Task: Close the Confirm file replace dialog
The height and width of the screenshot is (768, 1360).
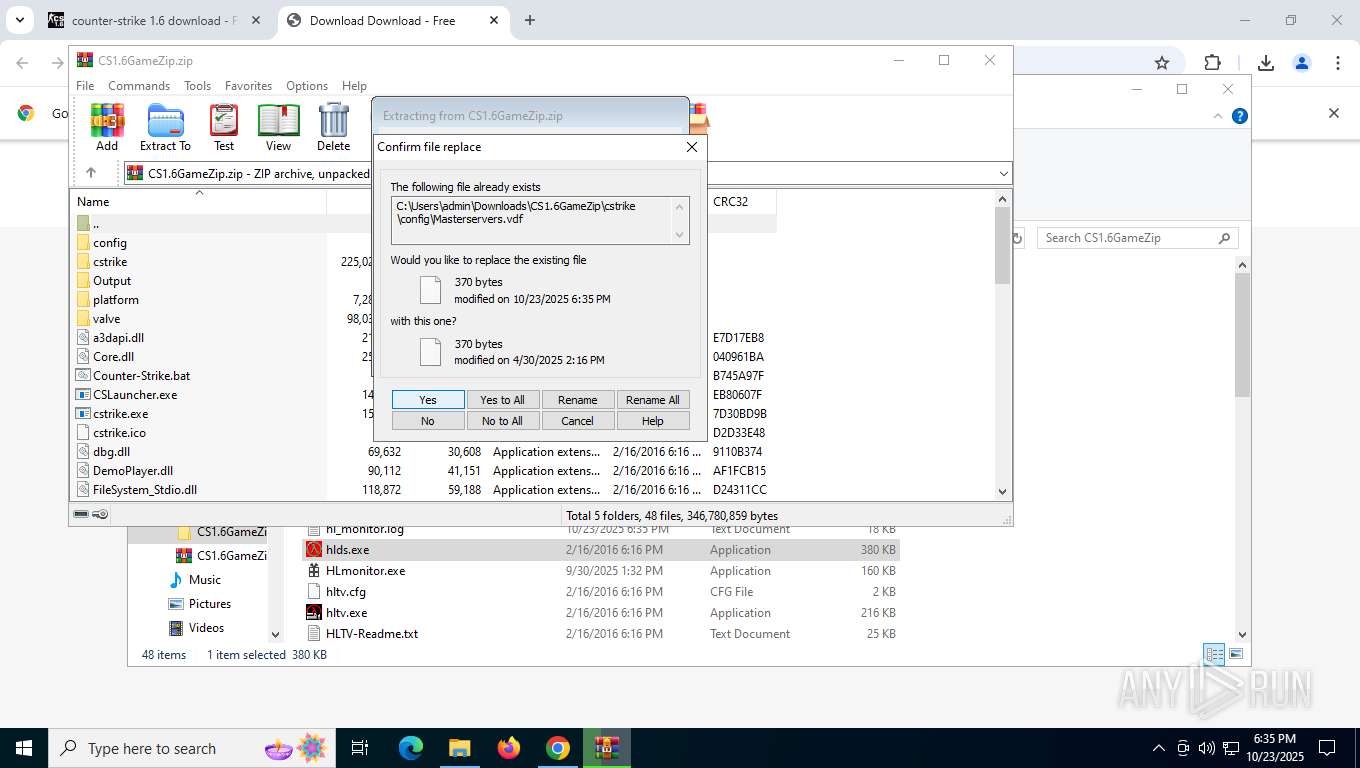Action: [691, 147]
